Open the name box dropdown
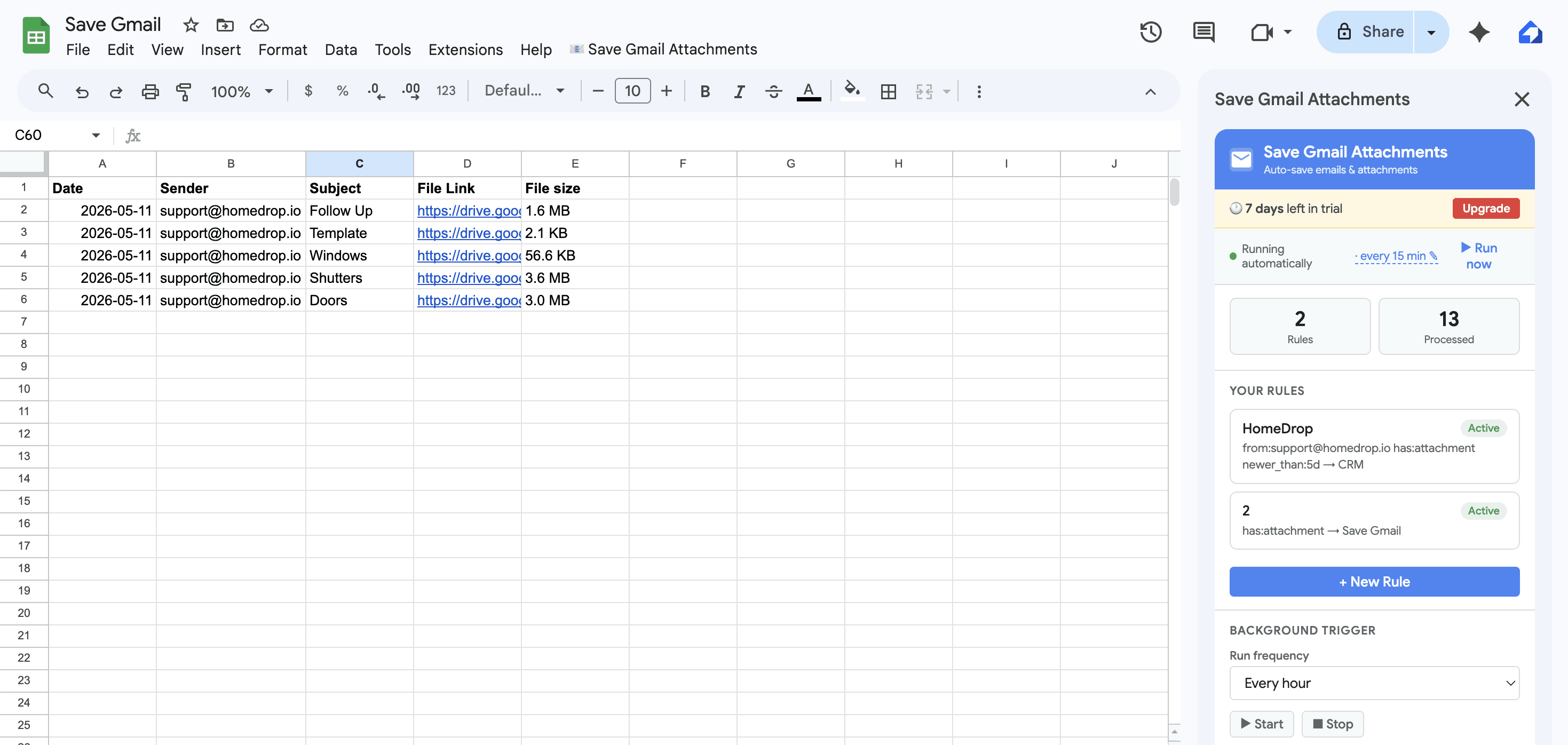This screenshot has height=745, width=1568. 96,135
